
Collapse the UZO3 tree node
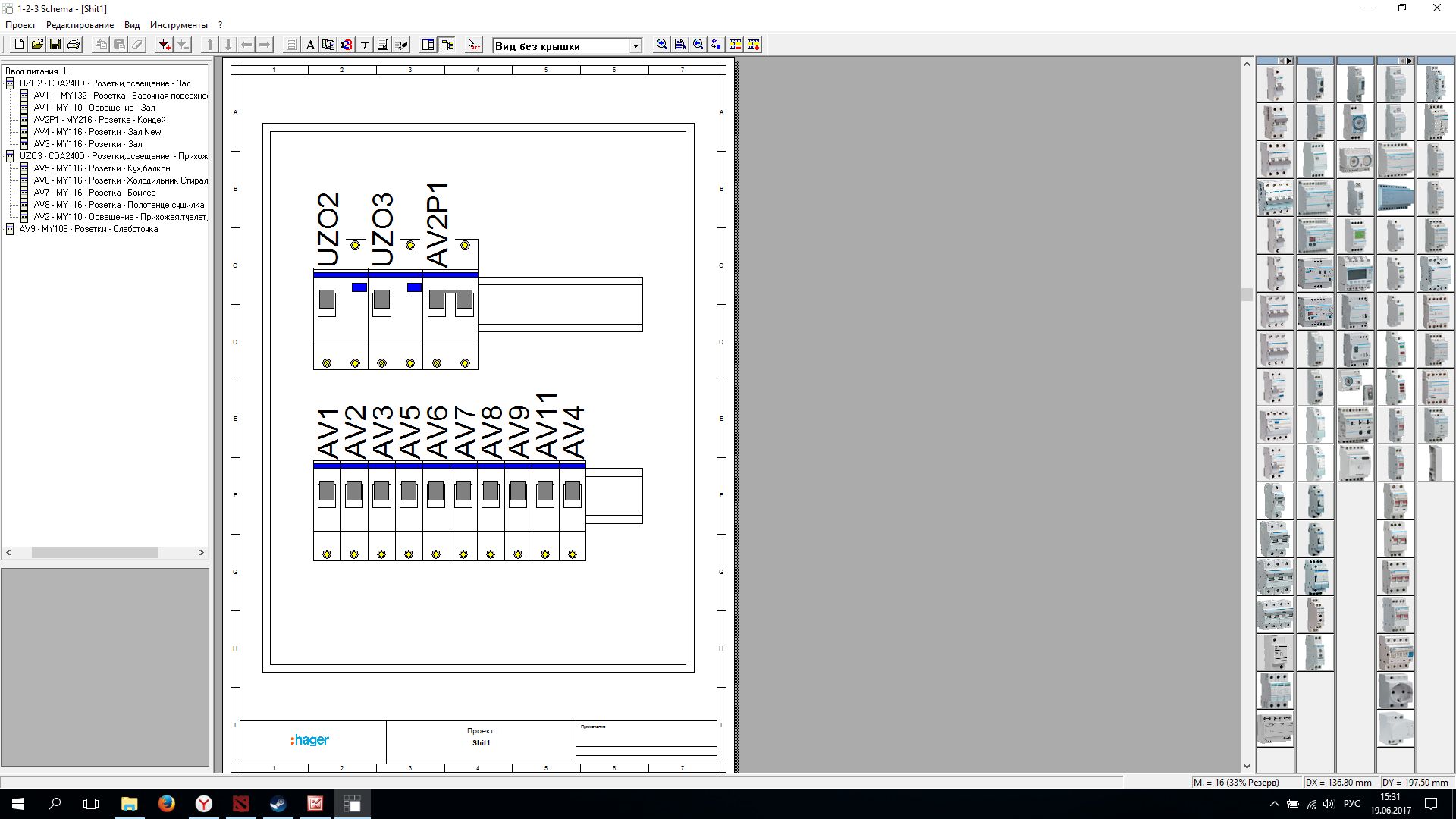(10, 156)
